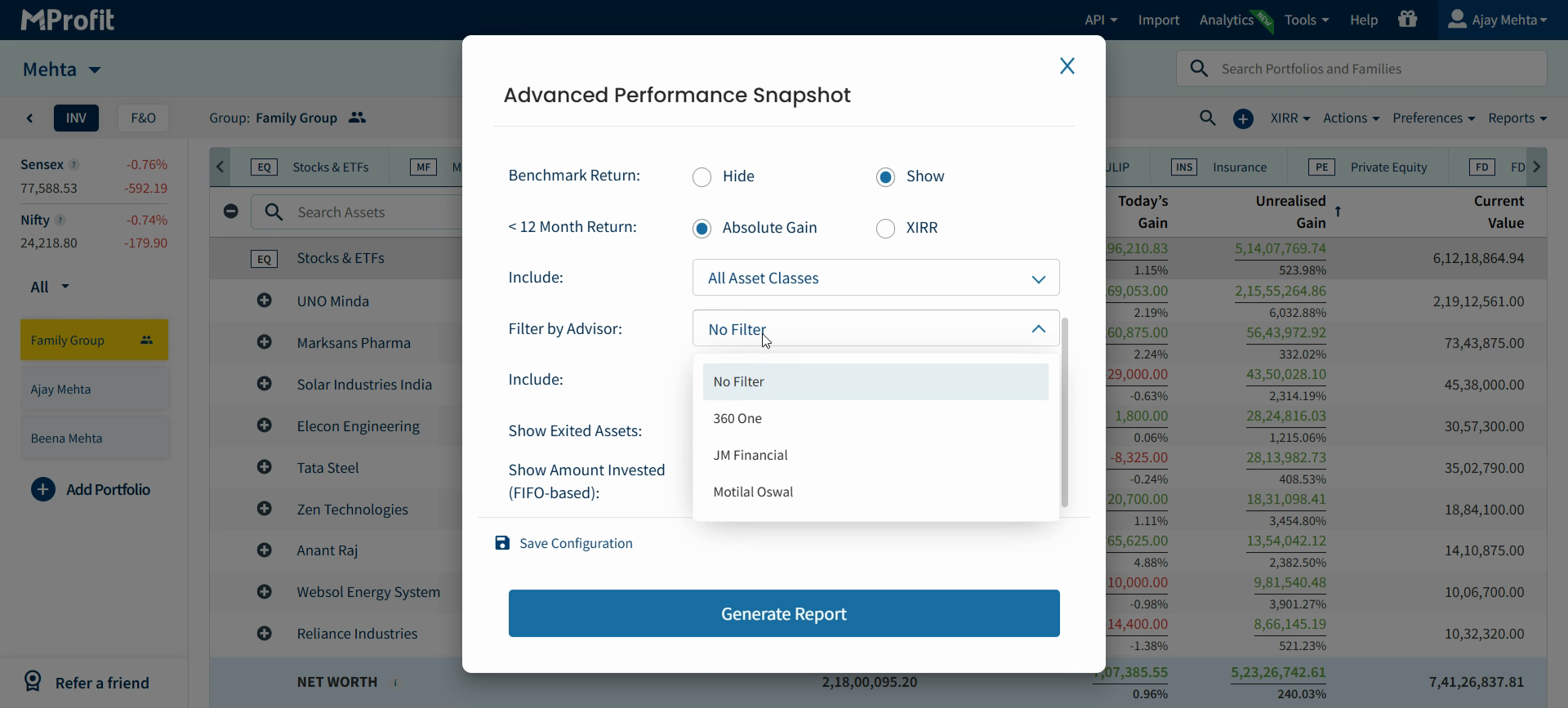Click the back arrow beside INV

[x=30, y=118]
